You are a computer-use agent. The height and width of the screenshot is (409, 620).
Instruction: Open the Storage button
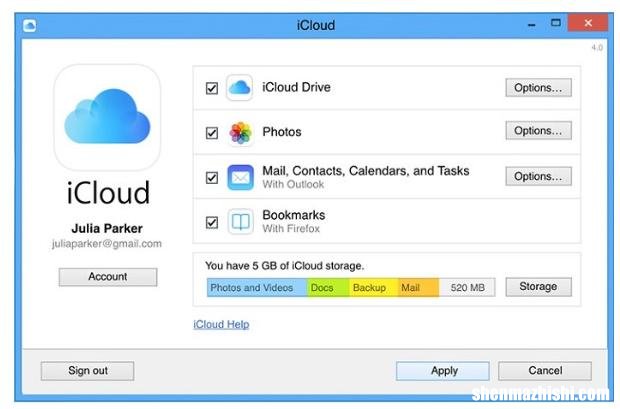point(539,286)
